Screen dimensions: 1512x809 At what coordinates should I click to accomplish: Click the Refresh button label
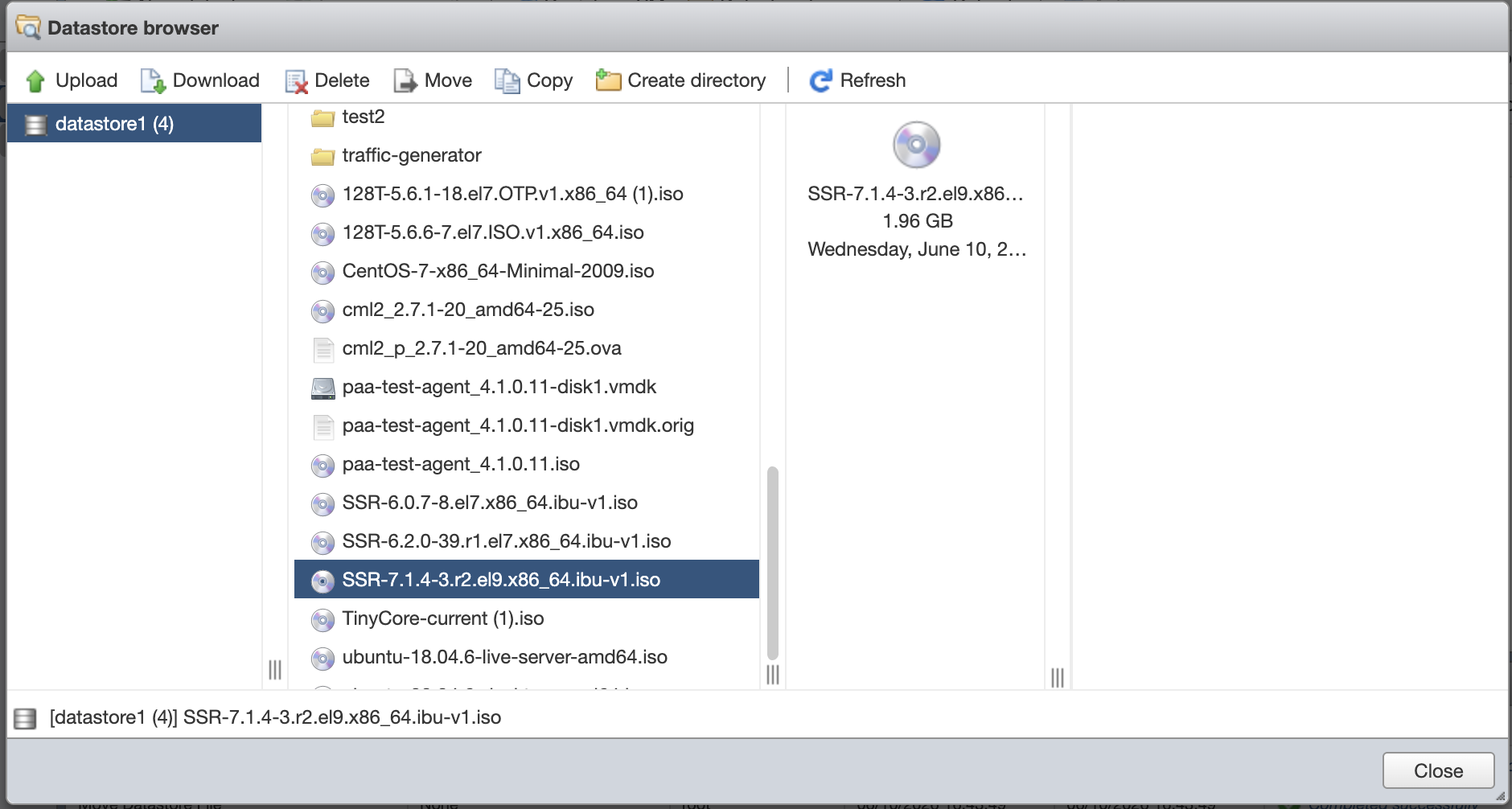pyautogui.click(x=873, y=80)
